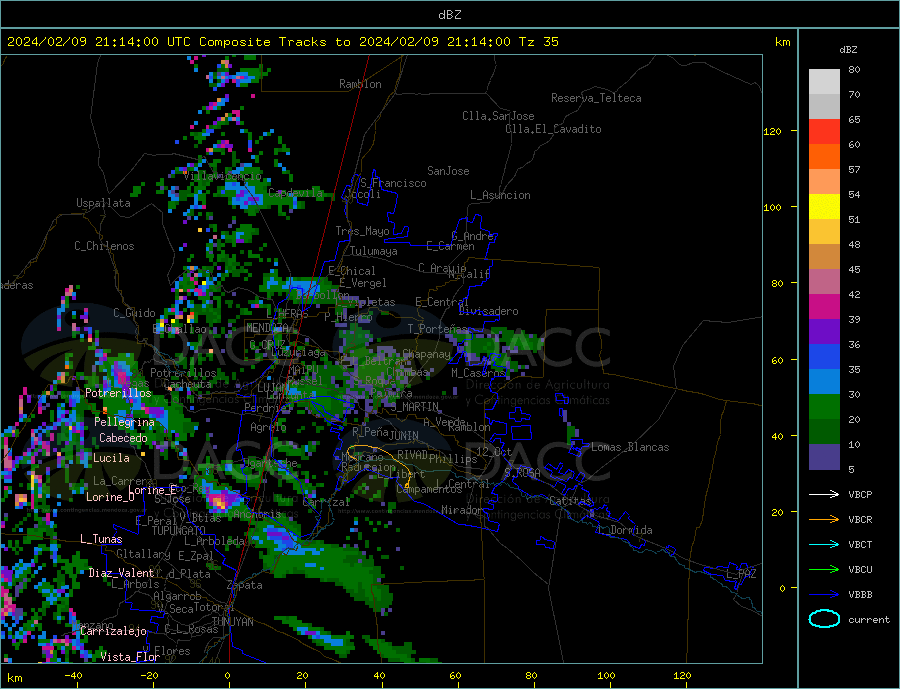Click the L_Tunas map label
900x689 pixels.
click(101, 539)
